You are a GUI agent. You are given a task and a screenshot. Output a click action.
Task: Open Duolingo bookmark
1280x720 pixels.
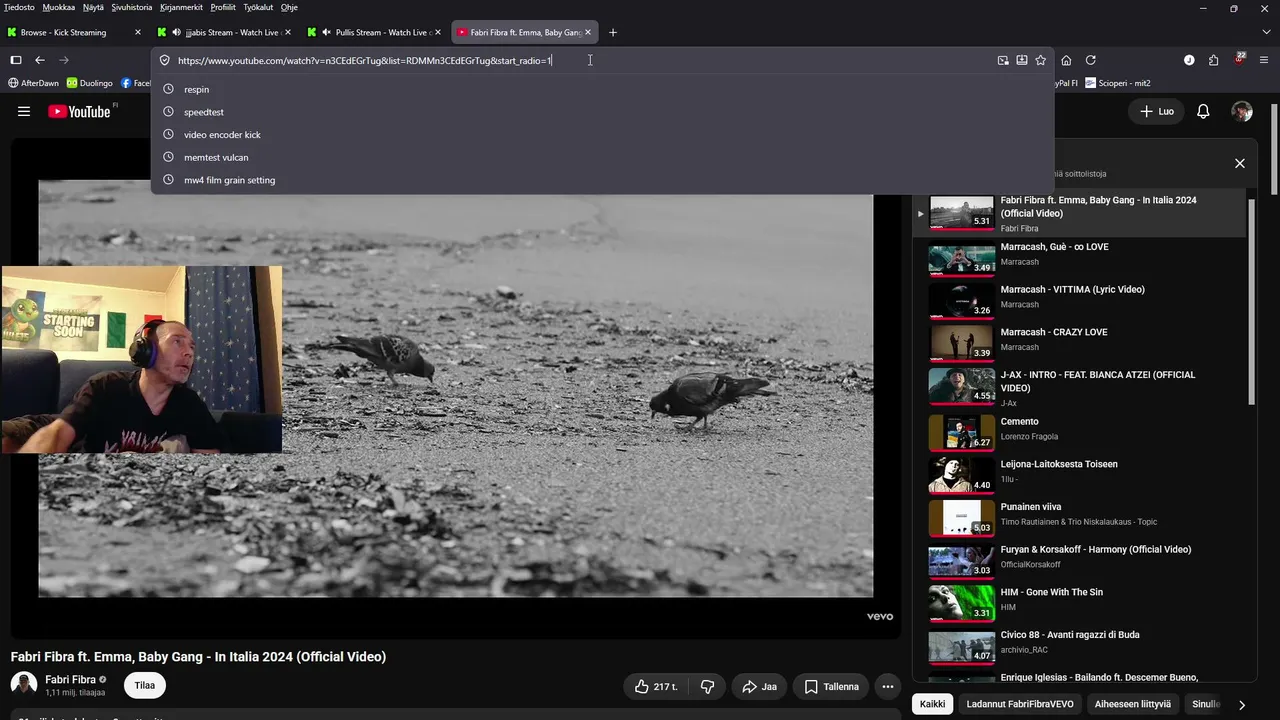[x=90, y=83]
